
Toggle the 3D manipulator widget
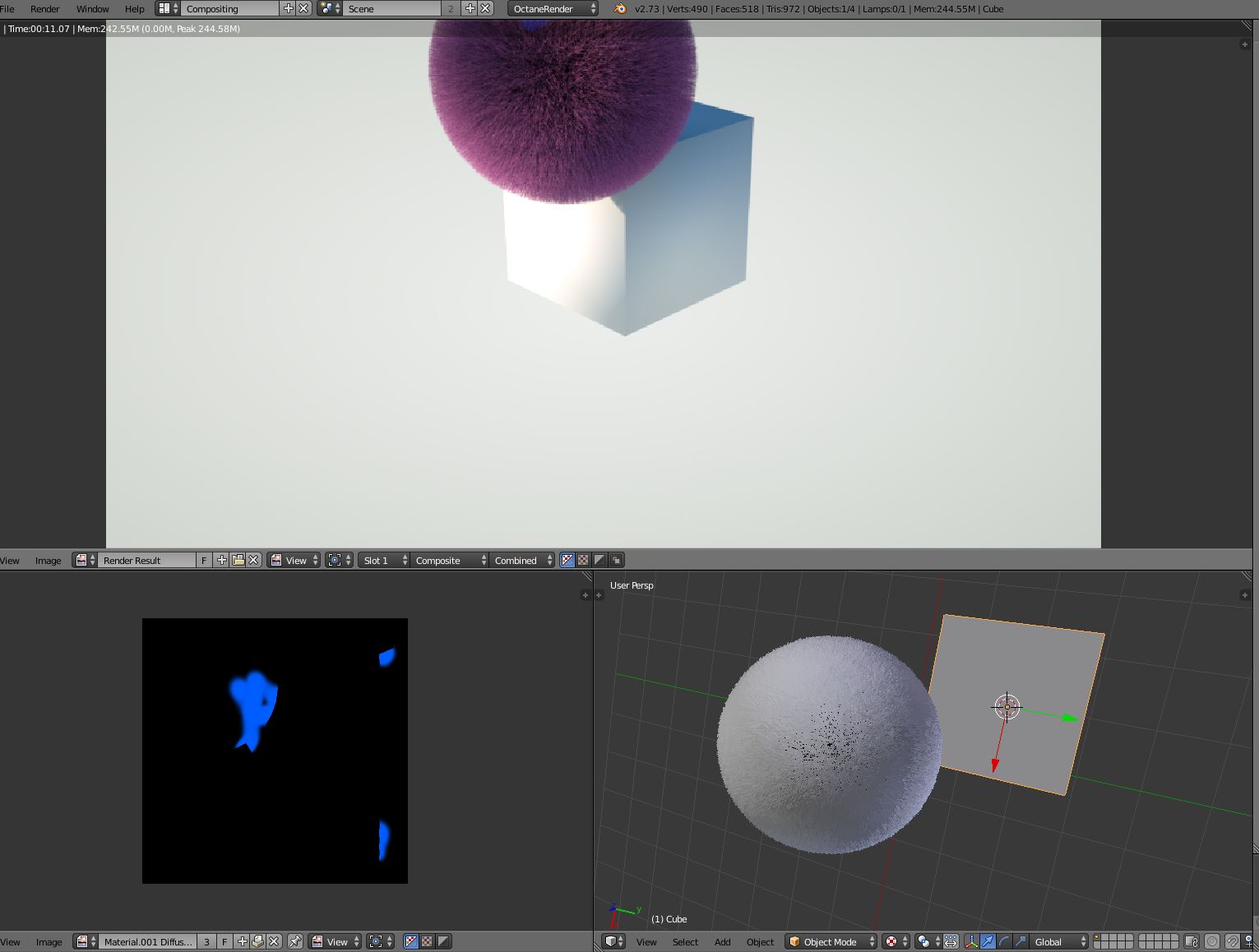971,941
